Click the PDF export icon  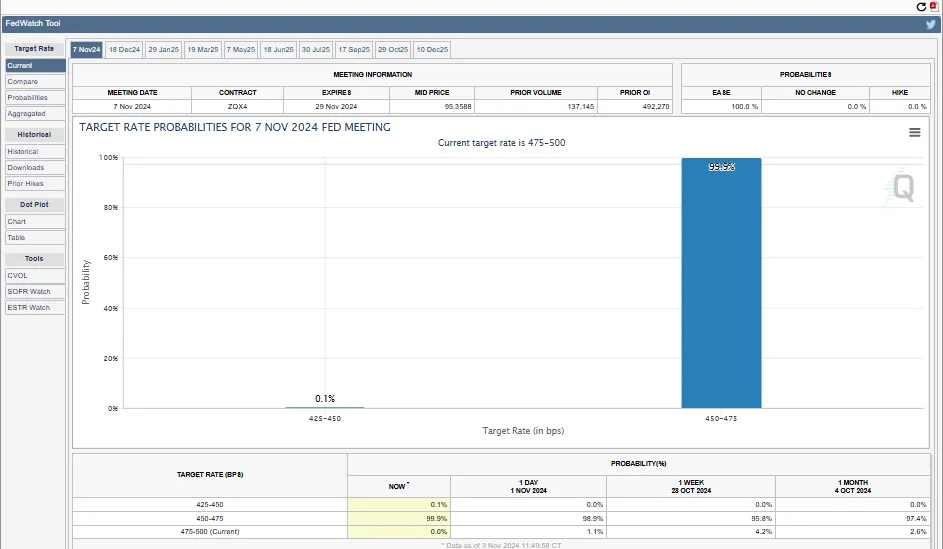[x=934, y=6]
